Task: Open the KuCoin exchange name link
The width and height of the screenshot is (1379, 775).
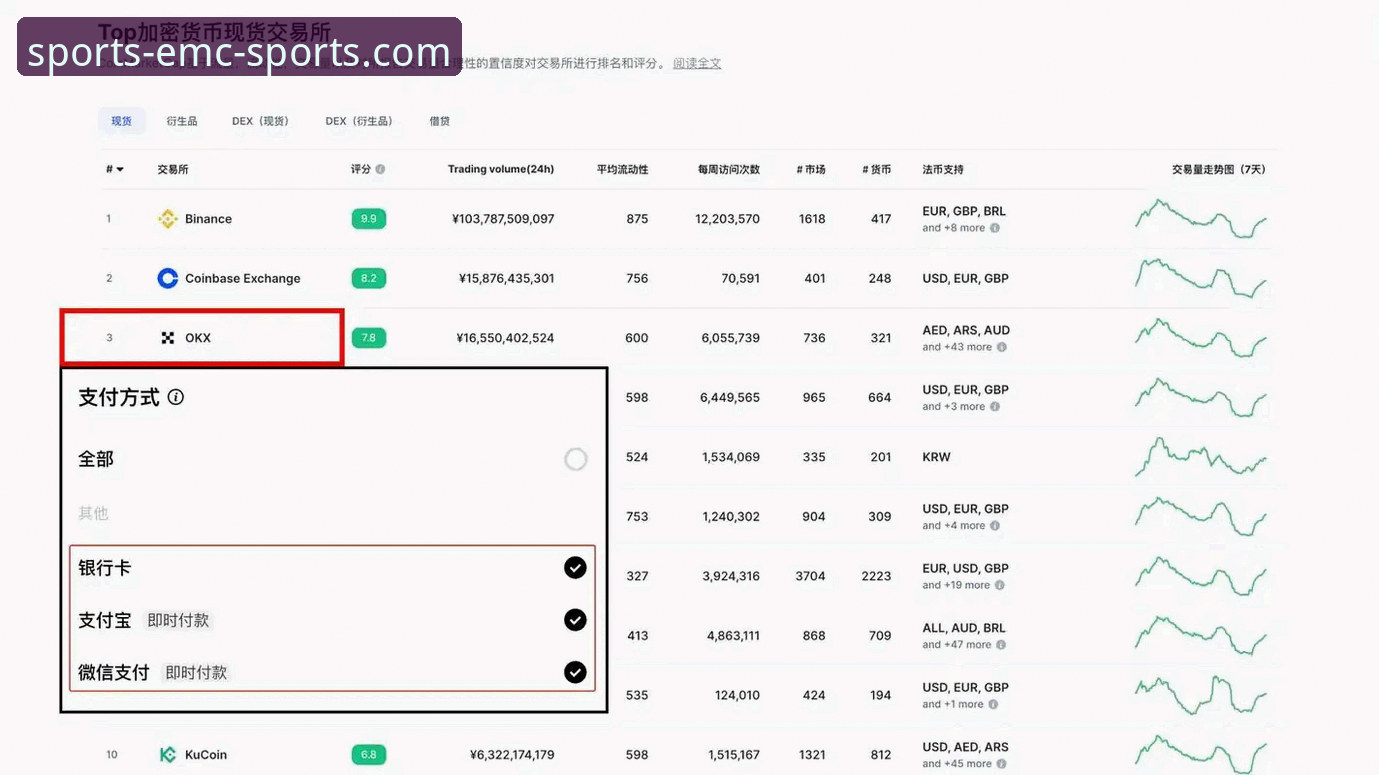Action: [x=206, y=755]
